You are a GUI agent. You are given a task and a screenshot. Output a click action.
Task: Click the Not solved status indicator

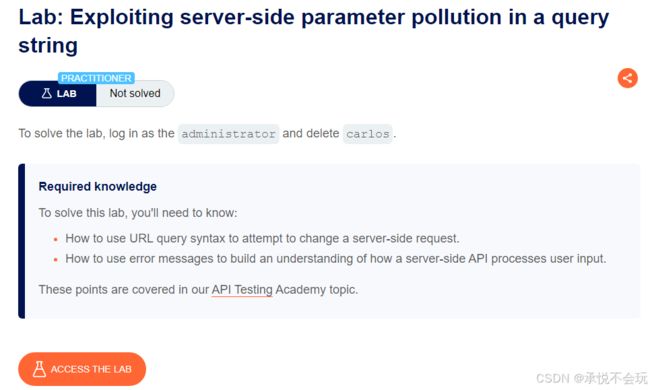tap(135, 93)
